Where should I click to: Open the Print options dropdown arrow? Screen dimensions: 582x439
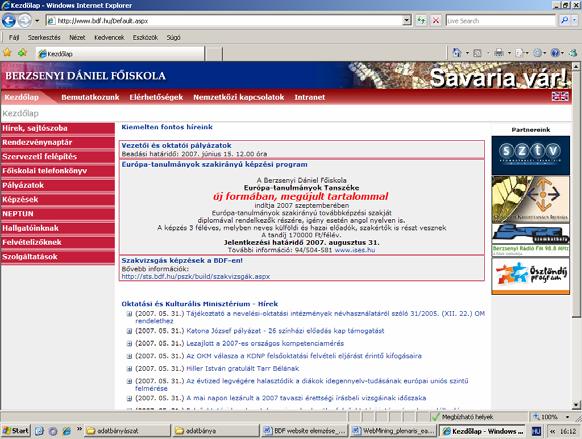(x=509, y=53)
